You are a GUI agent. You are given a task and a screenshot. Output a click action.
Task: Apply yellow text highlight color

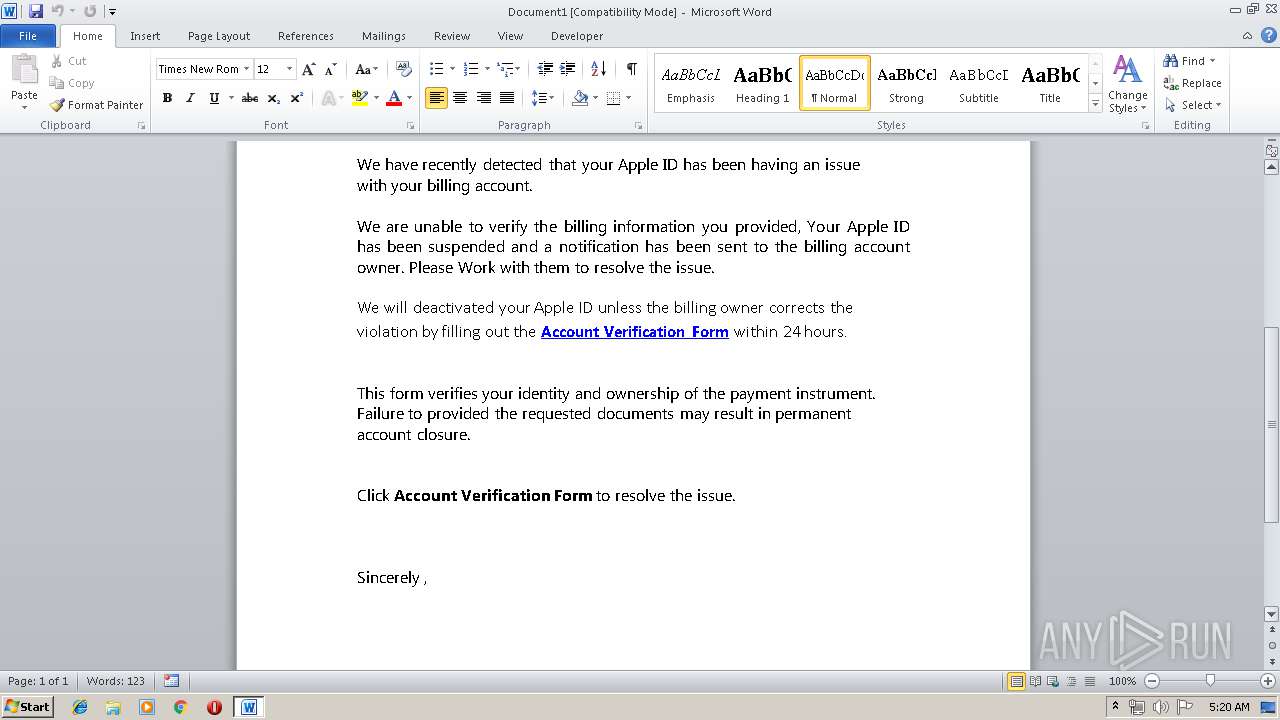click(x=360, y=98)
